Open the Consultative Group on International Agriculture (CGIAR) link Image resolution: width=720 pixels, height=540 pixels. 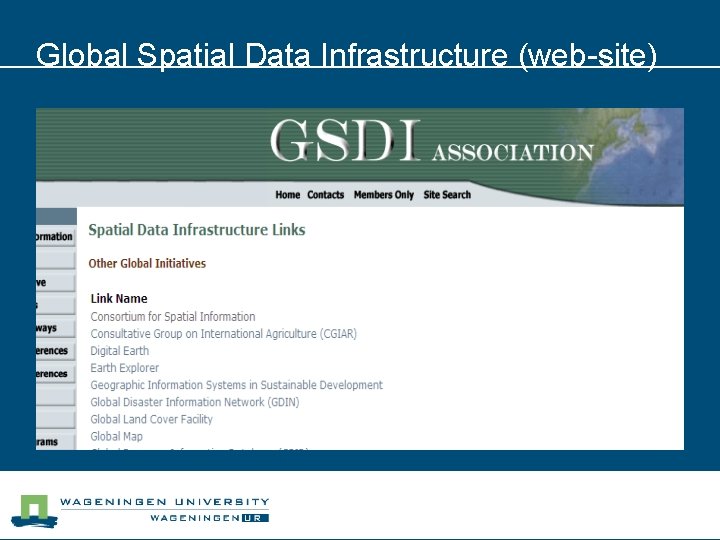pos(223,334)
